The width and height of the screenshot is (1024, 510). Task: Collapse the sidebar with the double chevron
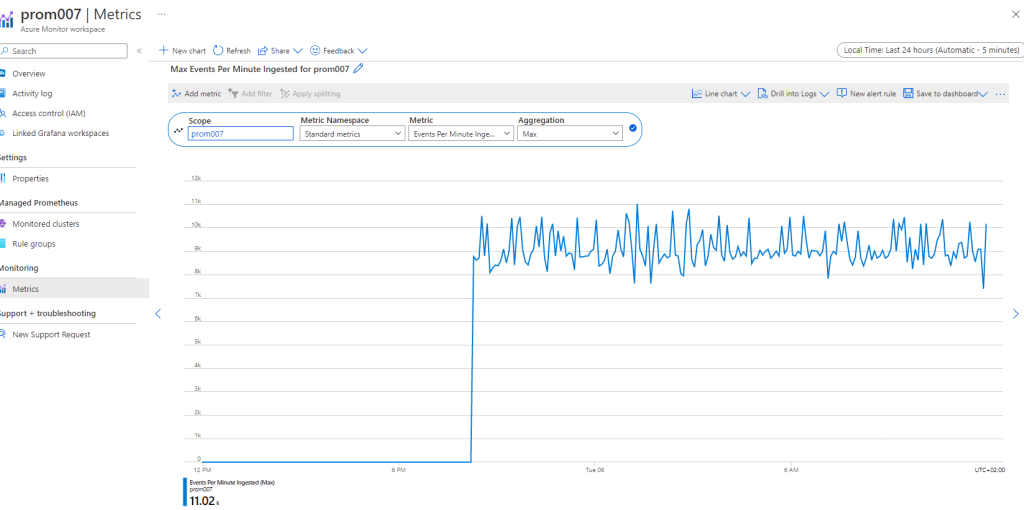pyautogui.click(x=139, y=51)
